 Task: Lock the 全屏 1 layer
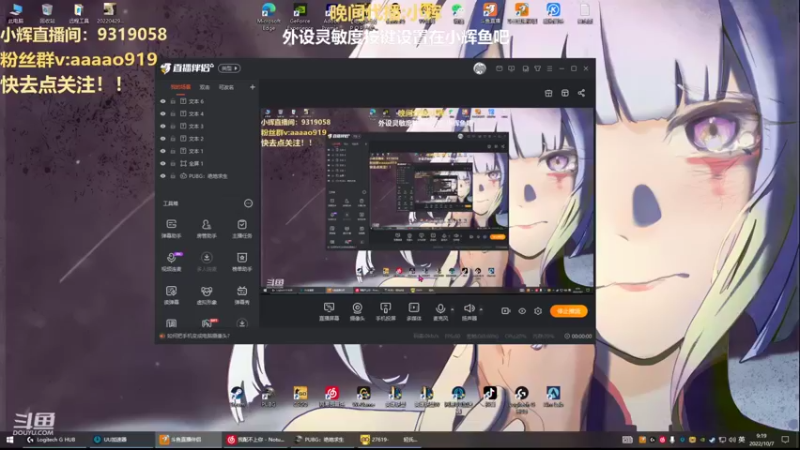(173, 163)
